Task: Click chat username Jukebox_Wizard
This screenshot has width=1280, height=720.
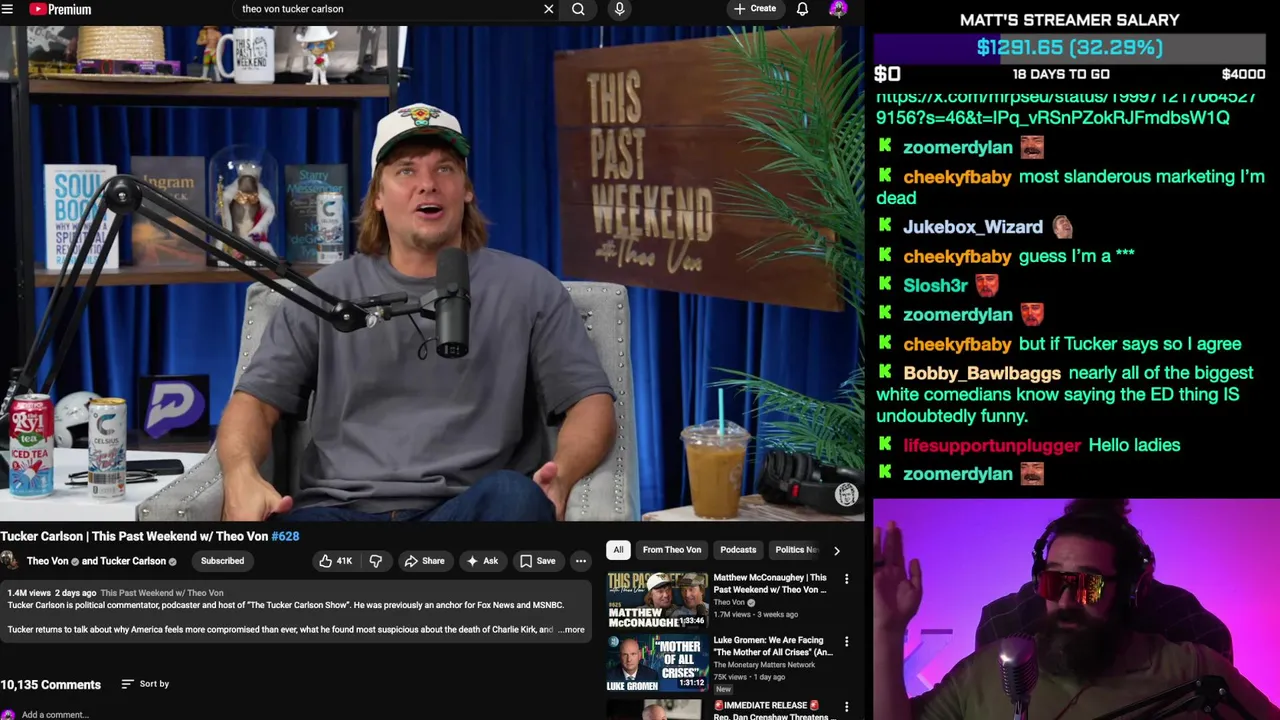Action: tap(972, 227)
